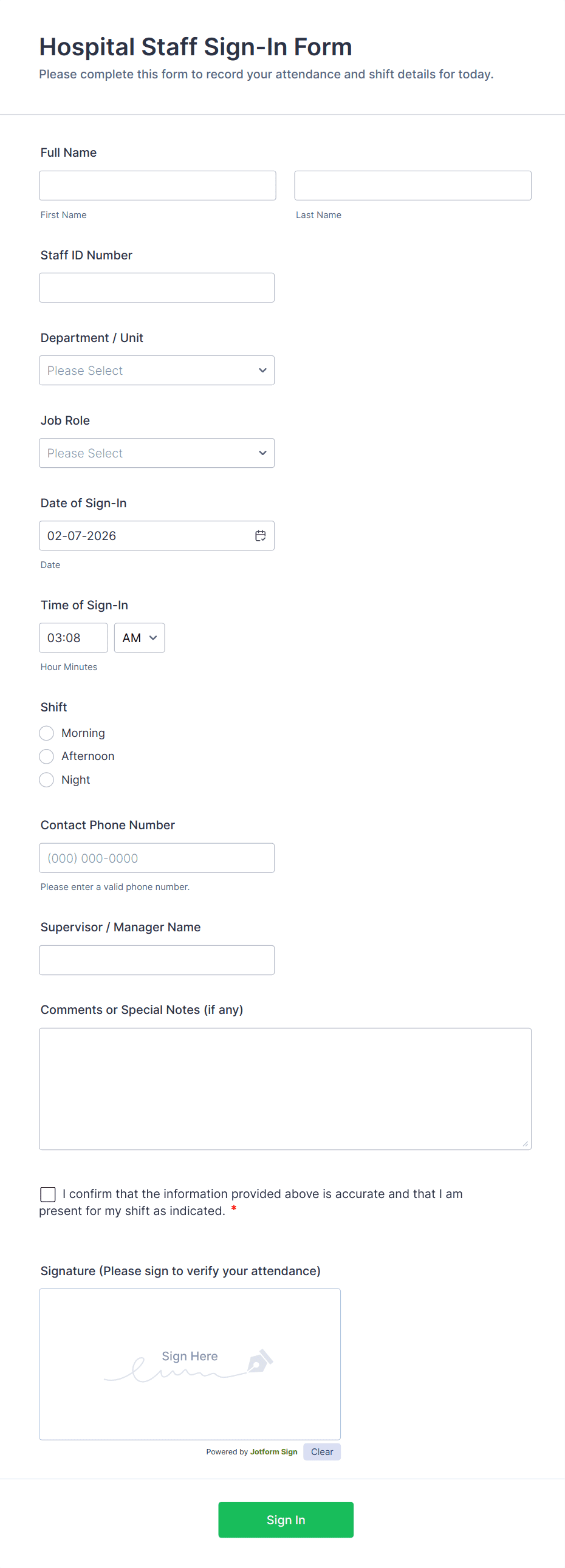Focus the Contact Phone Number field
The width and height of the screenshot is (565, 1568).
[157, 858]
